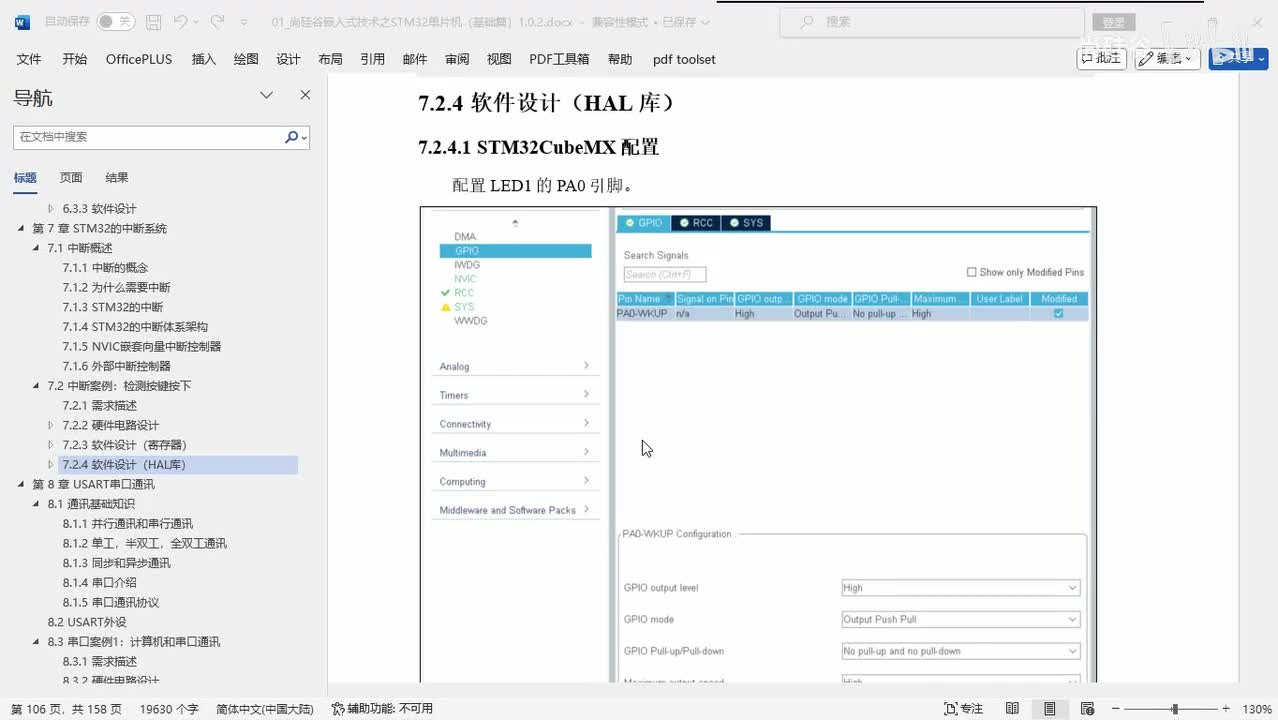1278x720 pixels.
Task: Open the 视图 ribbon tab
Action: pos(499,59)
